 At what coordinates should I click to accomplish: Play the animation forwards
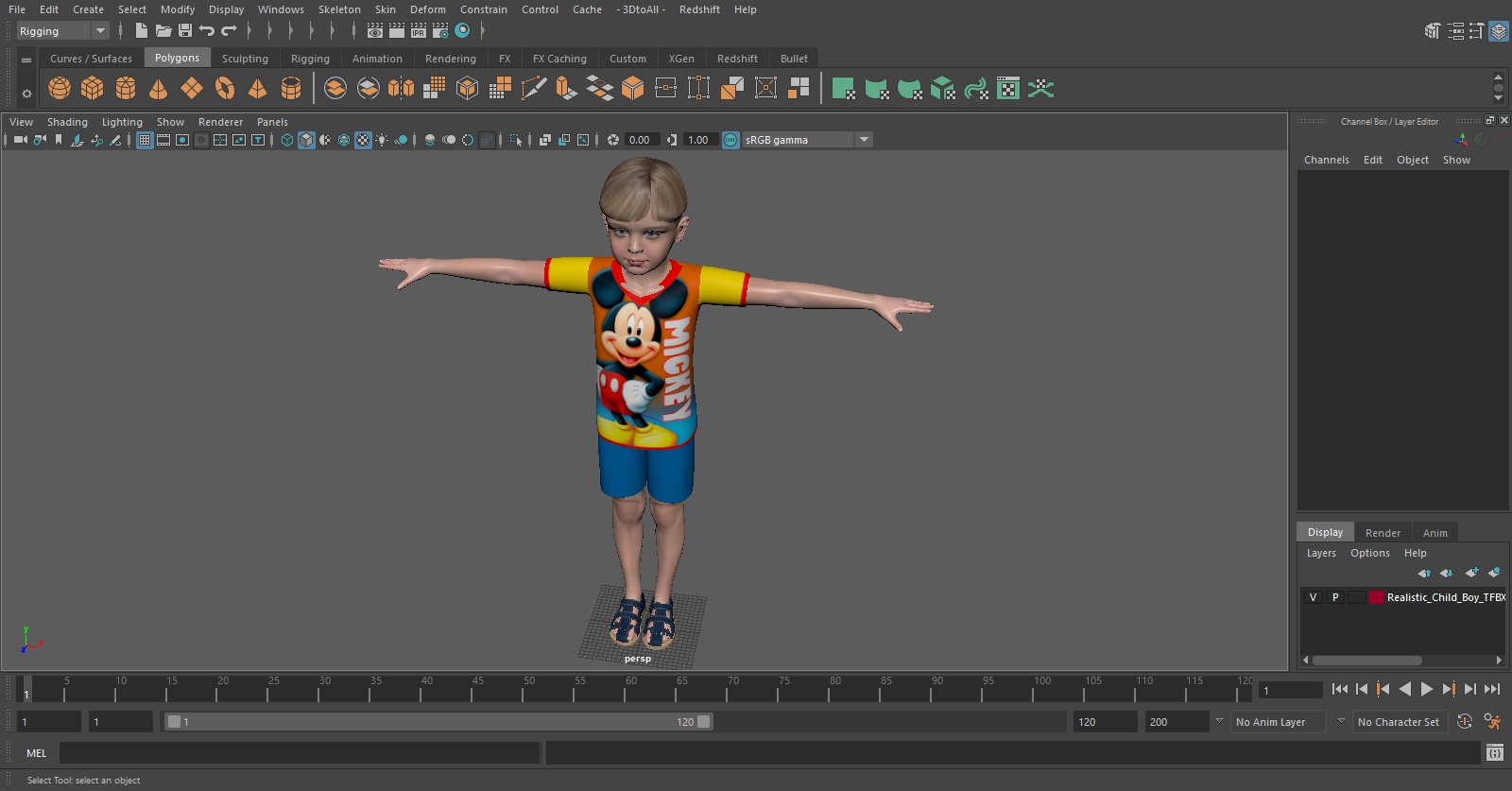(1427, 690)
